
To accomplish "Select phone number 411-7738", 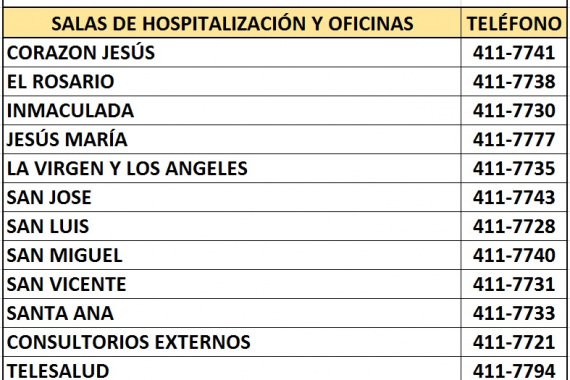I will (x=514, y=81).
